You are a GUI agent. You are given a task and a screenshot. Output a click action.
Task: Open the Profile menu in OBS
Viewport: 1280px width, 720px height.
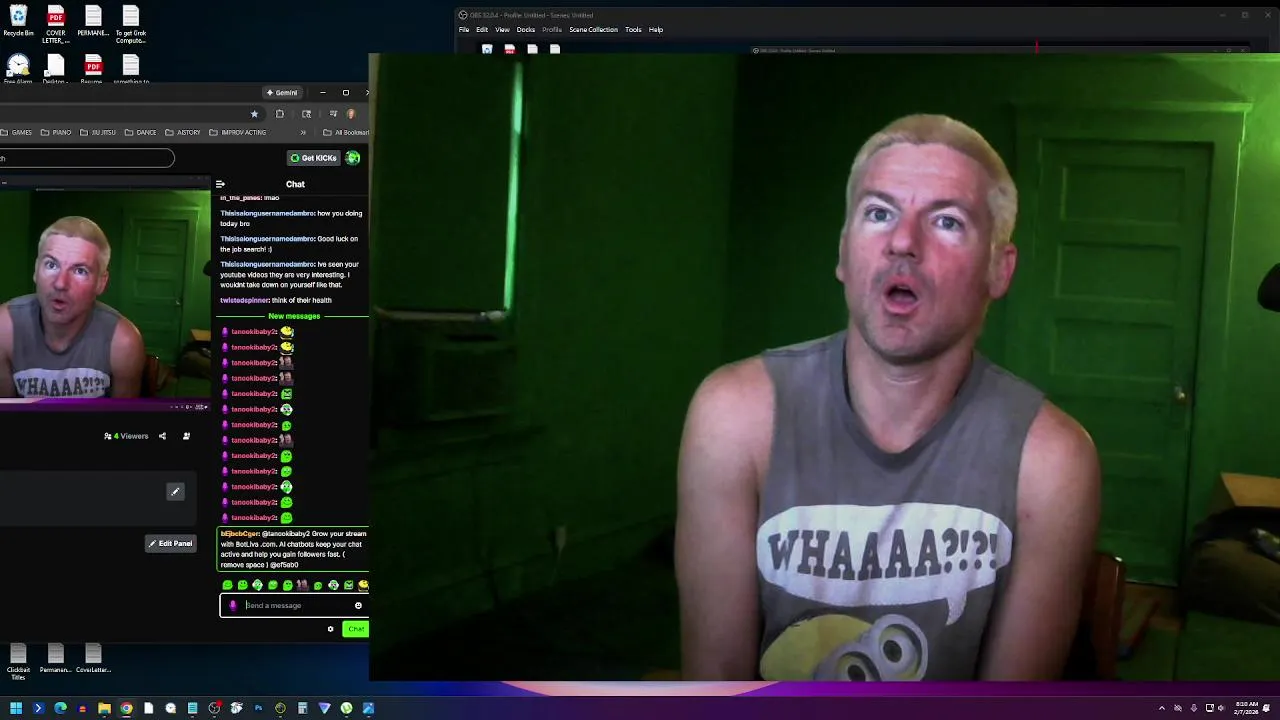pos(552,30)
